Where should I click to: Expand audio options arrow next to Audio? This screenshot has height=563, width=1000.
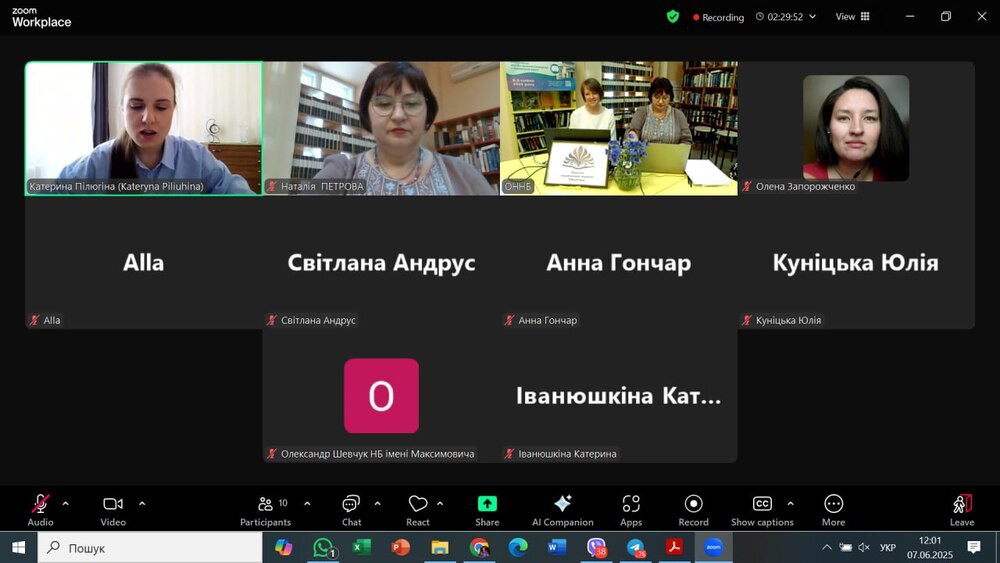coord(66,503)
